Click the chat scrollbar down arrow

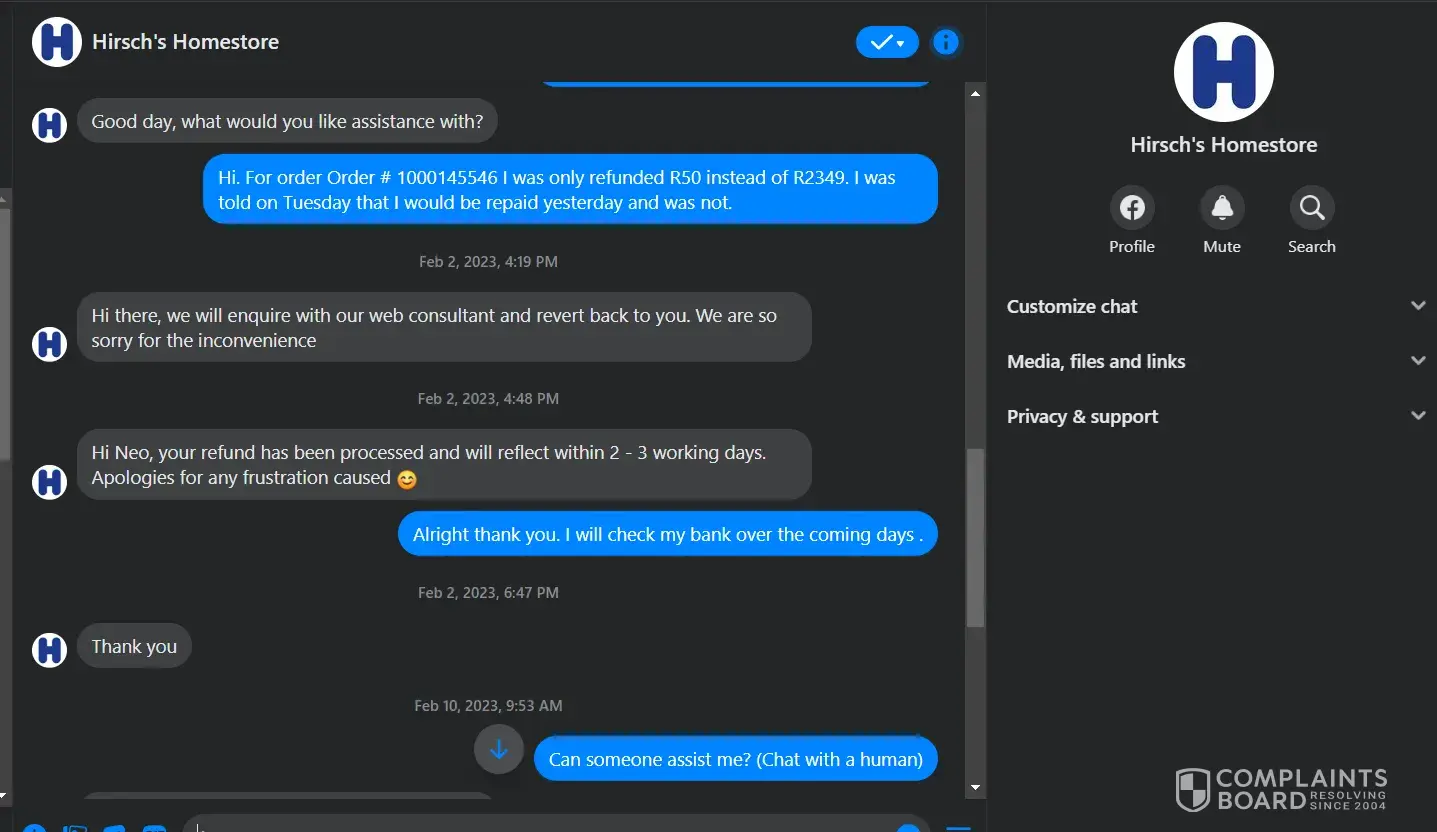976,787
